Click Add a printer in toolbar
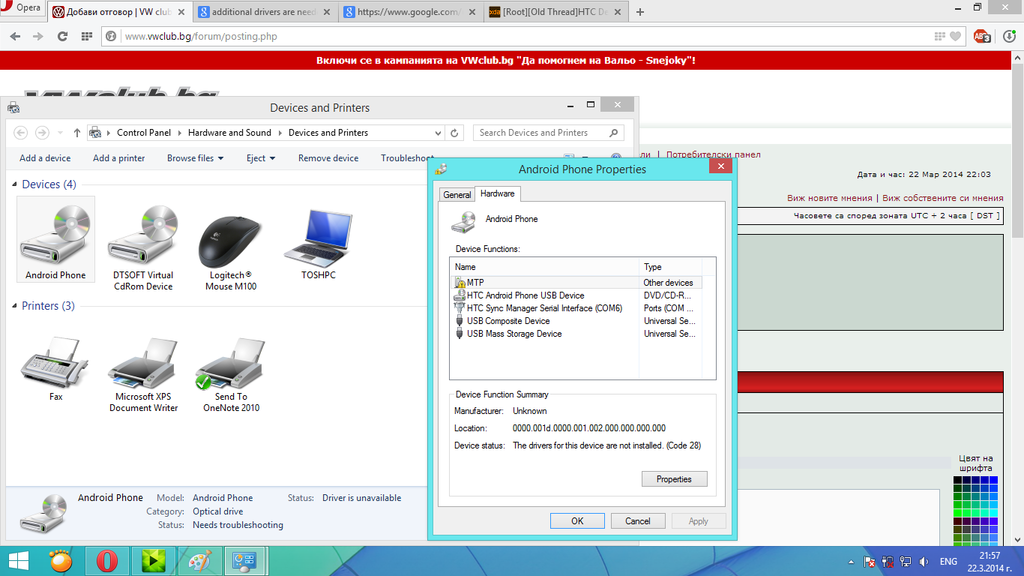 pyautogui.click(x=119, y=158)
